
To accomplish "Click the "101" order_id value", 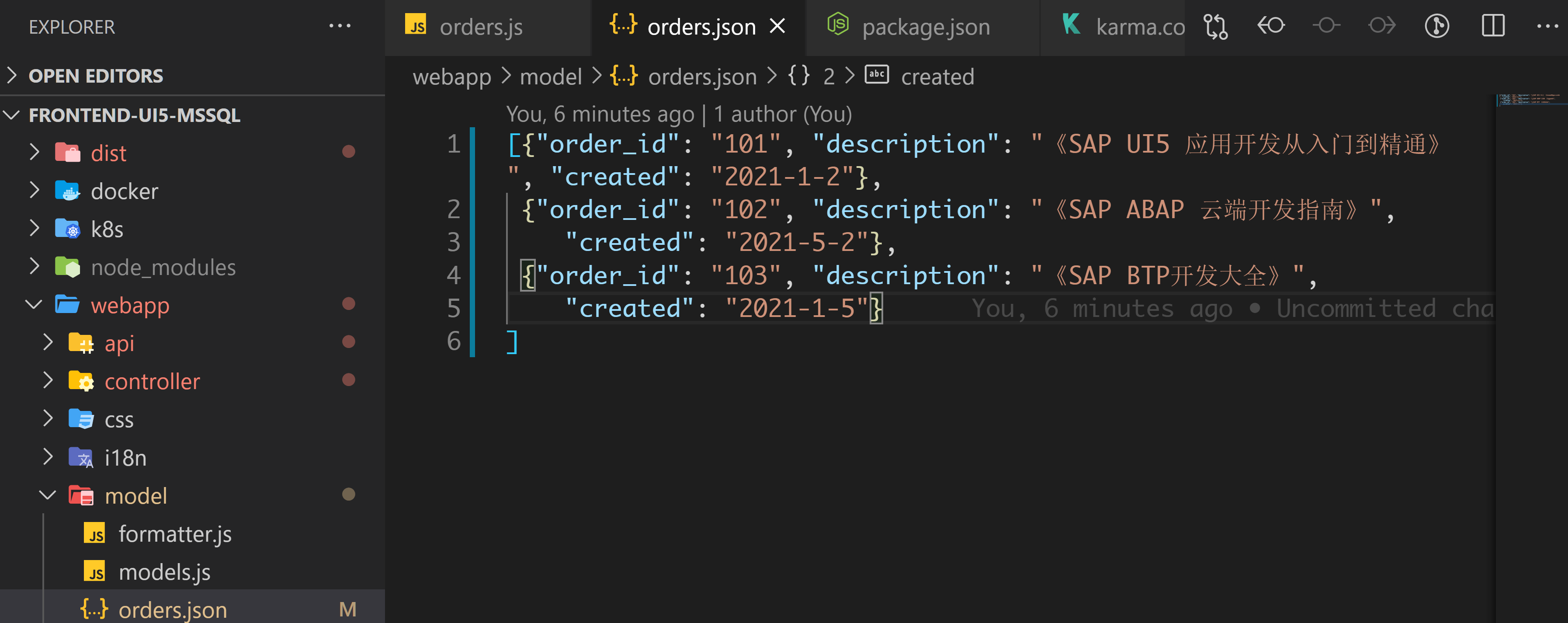I will pos(746,144).
